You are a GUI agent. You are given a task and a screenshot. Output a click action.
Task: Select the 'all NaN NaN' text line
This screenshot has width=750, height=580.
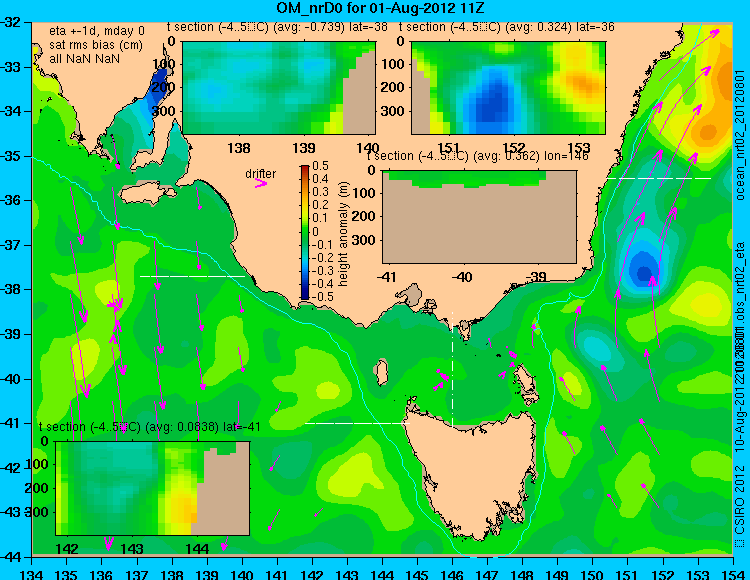pyautogui.click(x=85, y=59)
